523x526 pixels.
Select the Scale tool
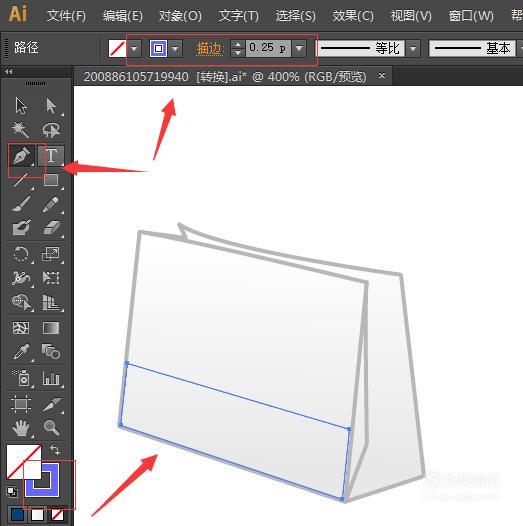[51, 254]
